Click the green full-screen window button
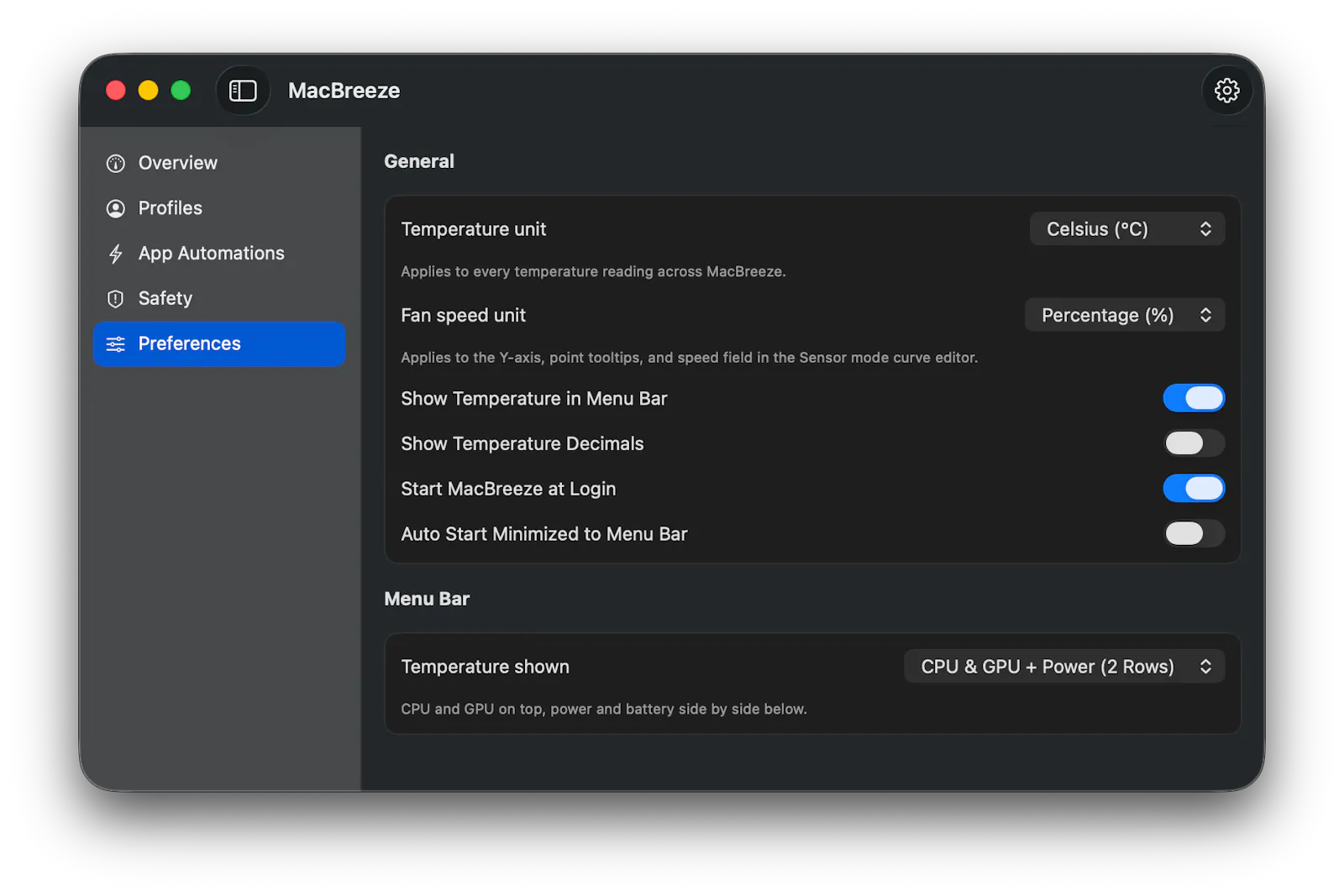 click(181, 91)
